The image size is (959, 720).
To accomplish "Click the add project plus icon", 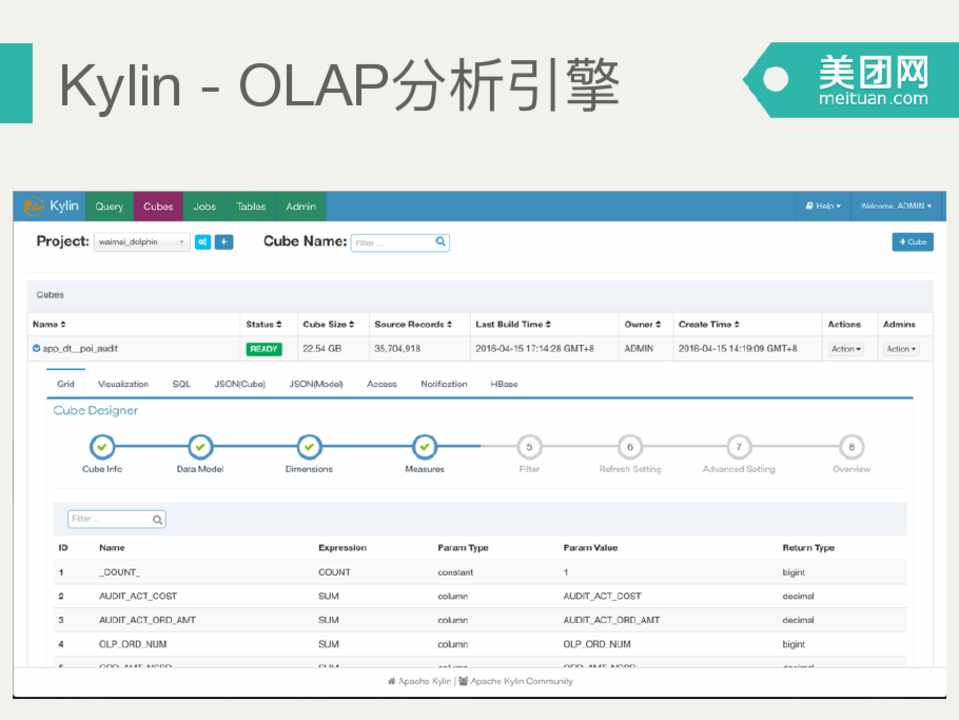I will [x=224, y=242].
